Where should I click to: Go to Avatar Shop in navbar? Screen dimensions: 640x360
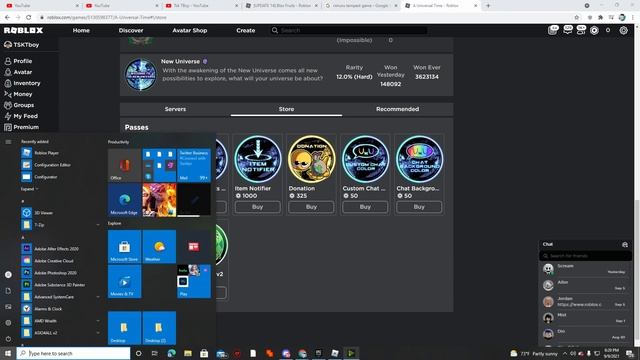190,31
